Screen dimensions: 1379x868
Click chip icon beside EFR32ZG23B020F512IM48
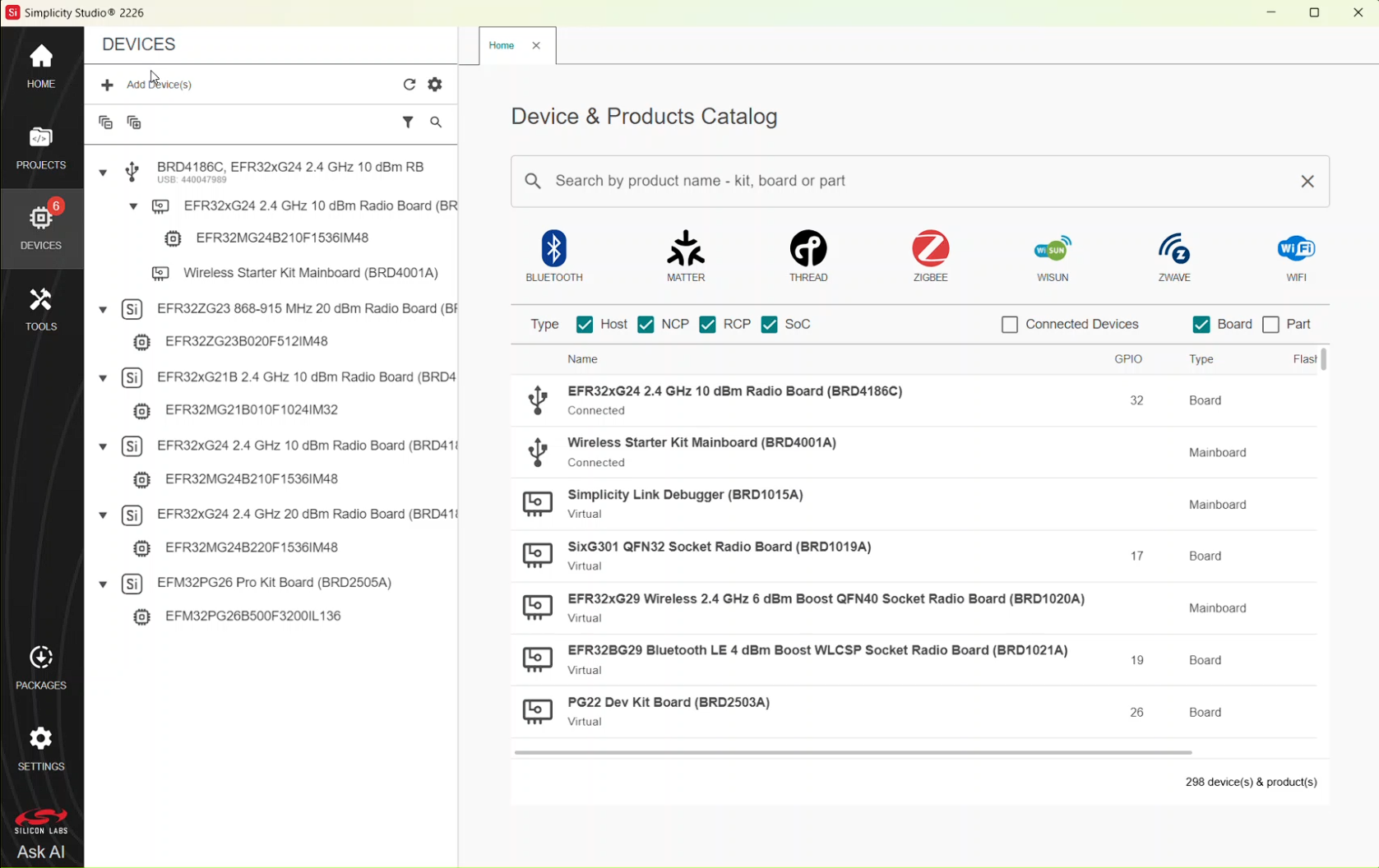pos(141,342)
